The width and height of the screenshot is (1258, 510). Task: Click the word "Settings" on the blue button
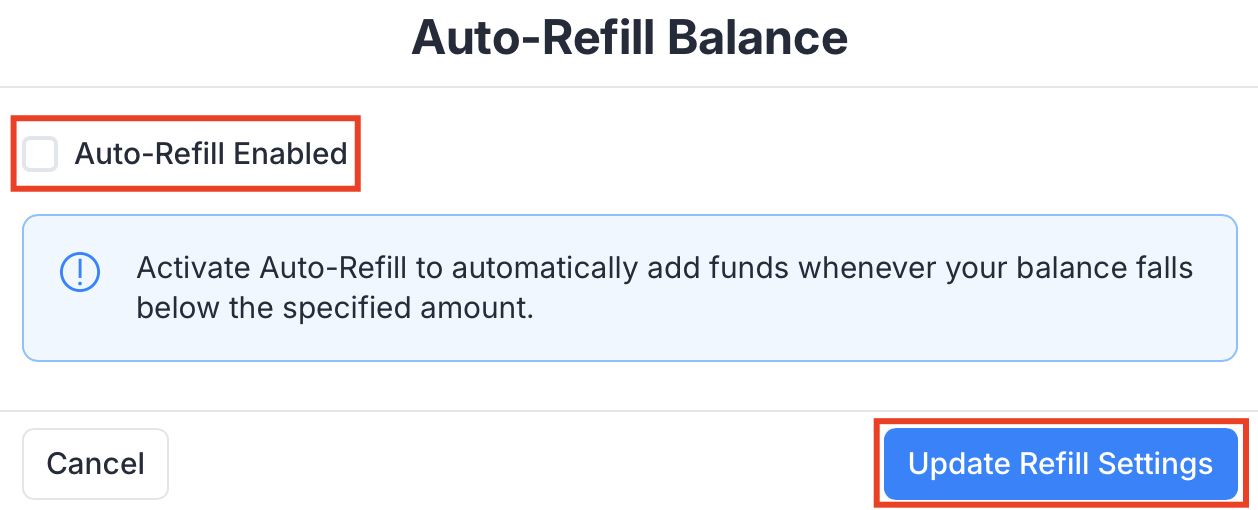[x=1155, y=464]
